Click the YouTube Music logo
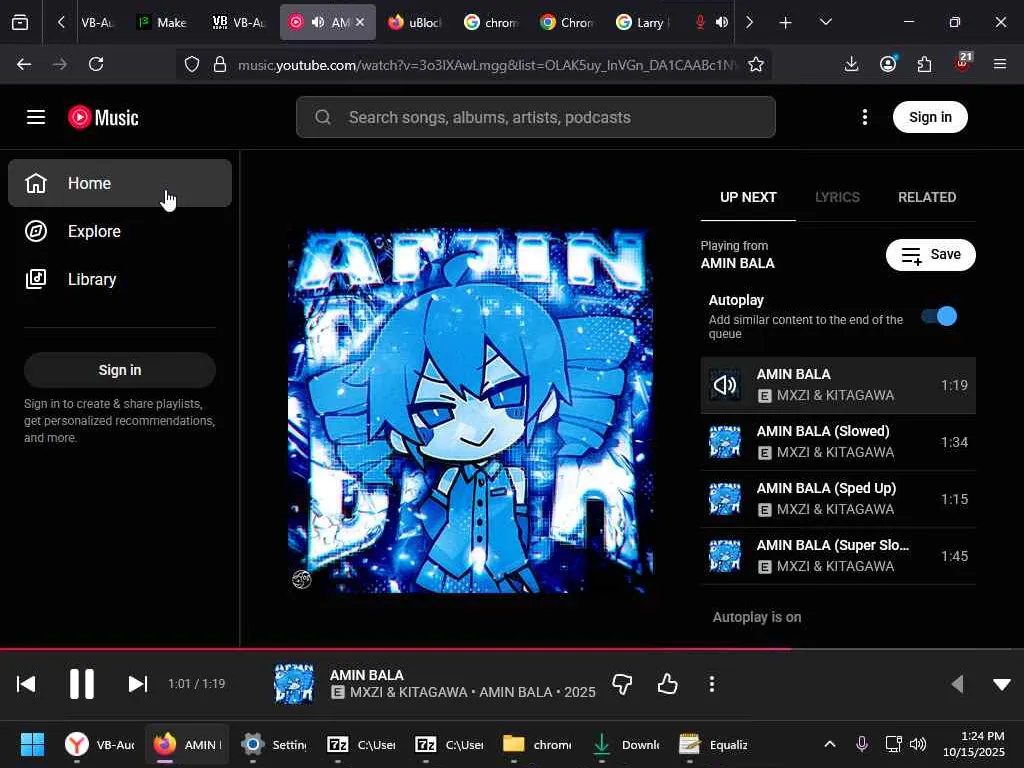Screen dimensions: 1024x768 [103, 118]
